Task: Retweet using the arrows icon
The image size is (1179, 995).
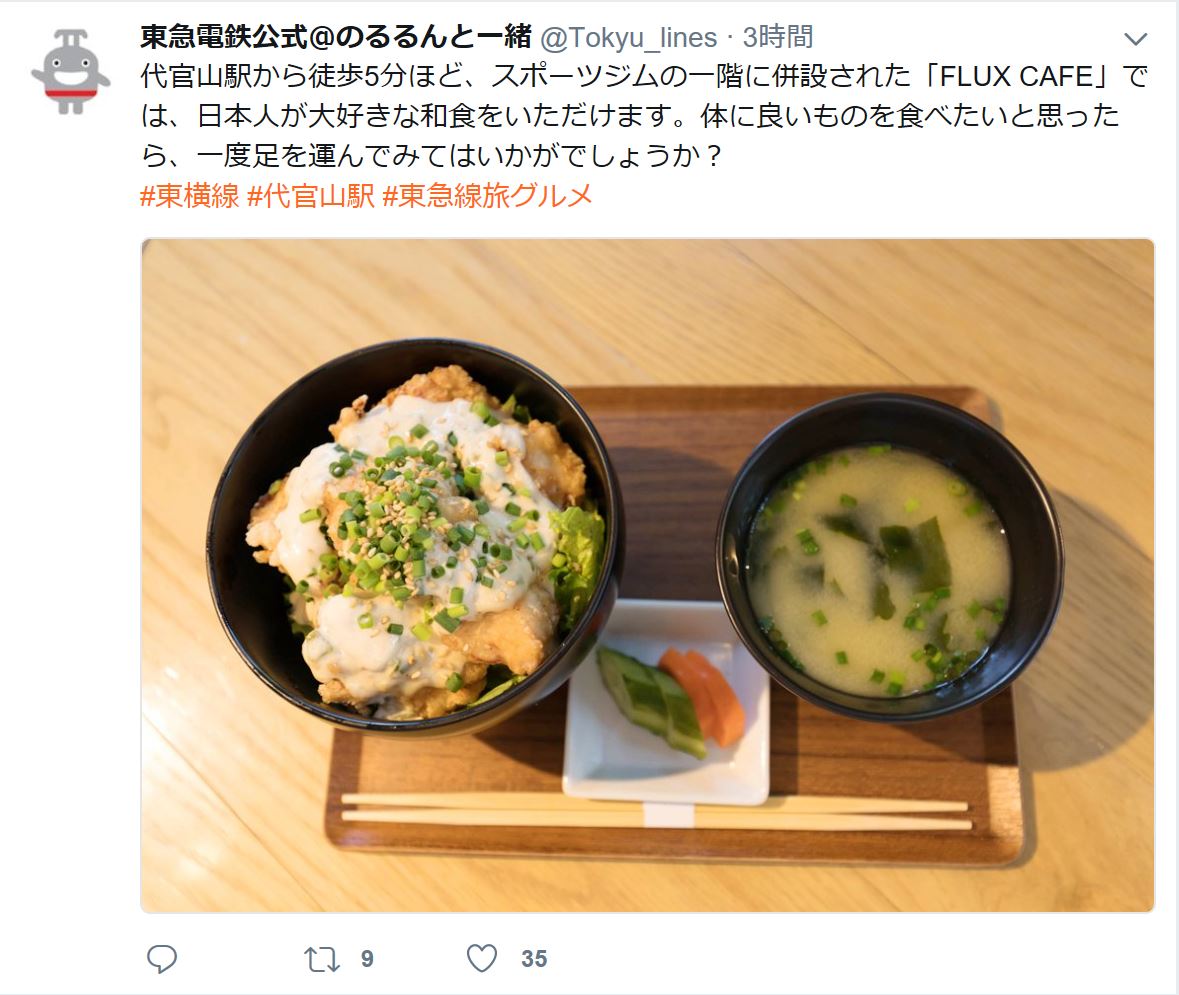Action: [x=322, y=960]
